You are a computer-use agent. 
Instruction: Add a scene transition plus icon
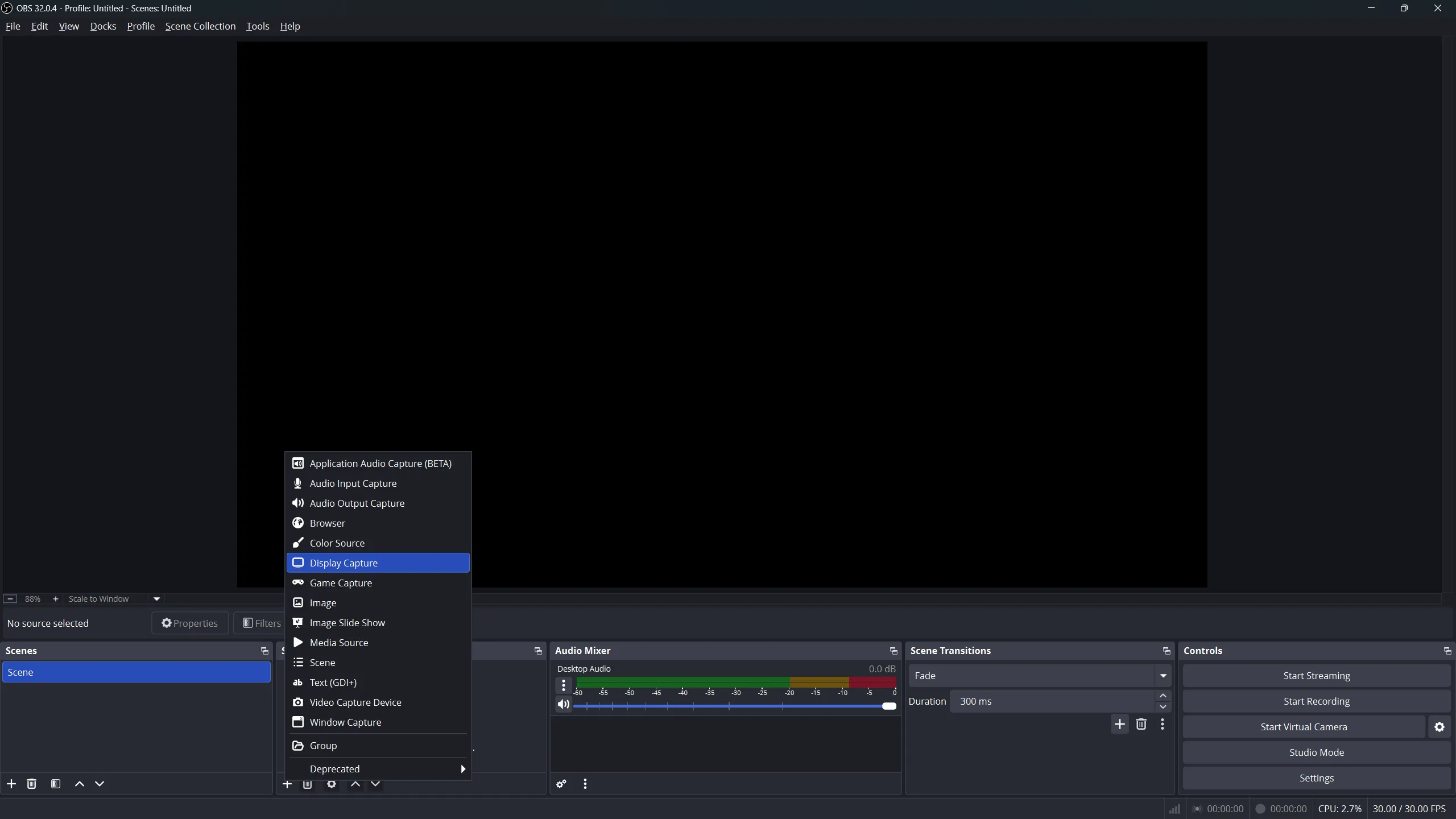click(1119, 724)
